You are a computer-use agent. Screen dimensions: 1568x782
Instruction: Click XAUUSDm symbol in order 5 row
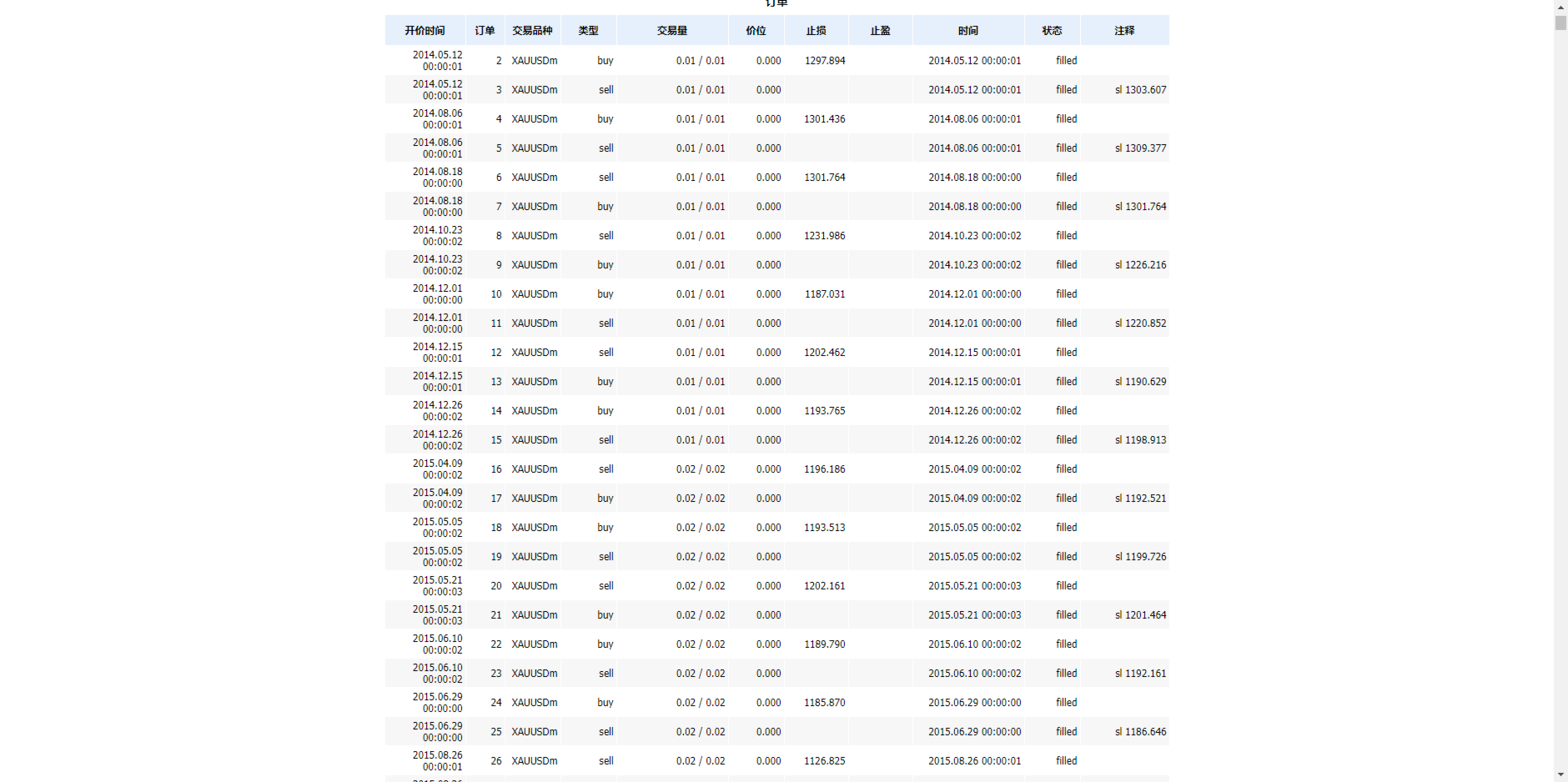535,148
